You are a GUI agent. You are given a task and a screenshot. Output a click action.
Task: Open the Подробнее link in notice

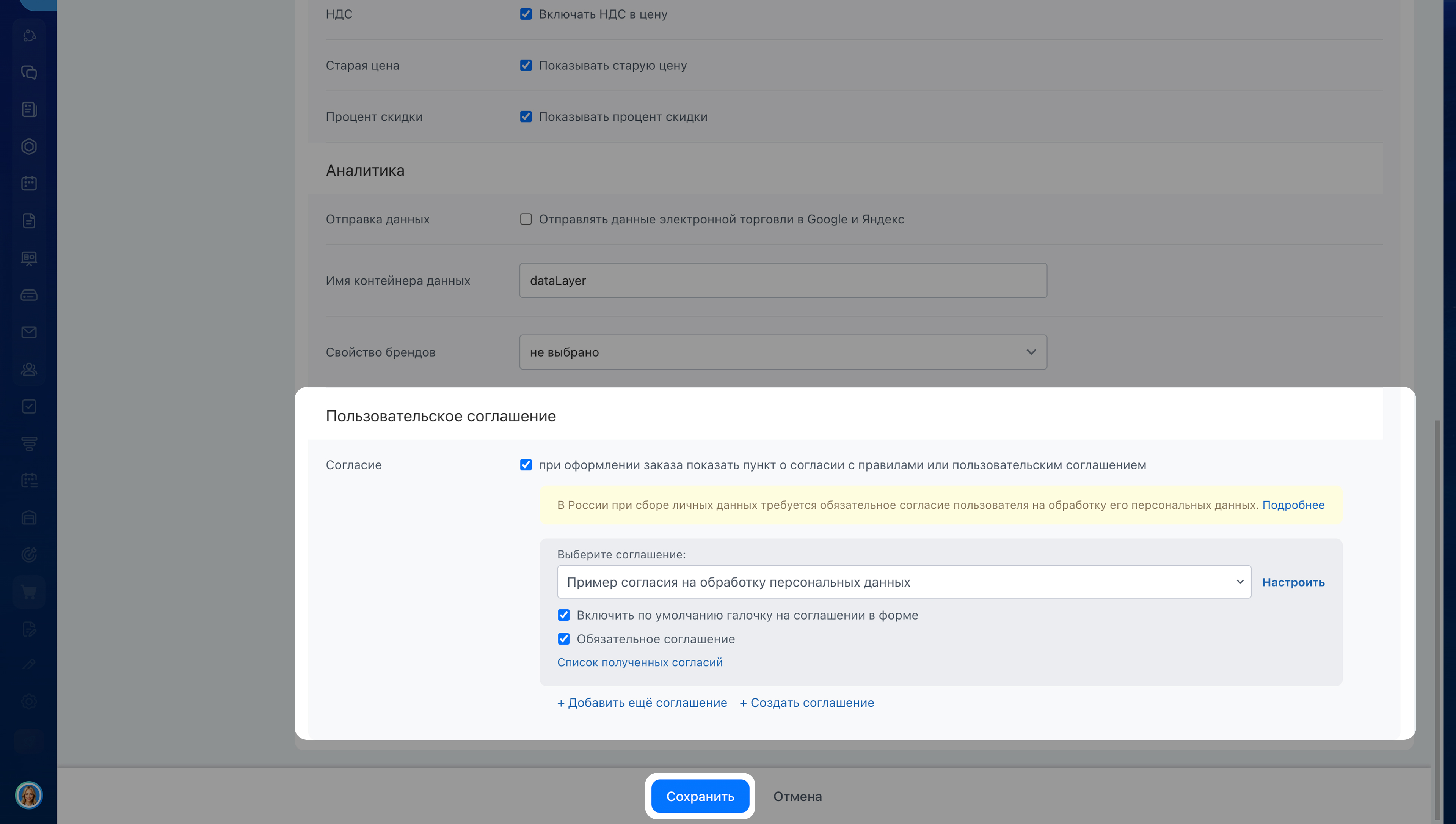point(1293,505)
